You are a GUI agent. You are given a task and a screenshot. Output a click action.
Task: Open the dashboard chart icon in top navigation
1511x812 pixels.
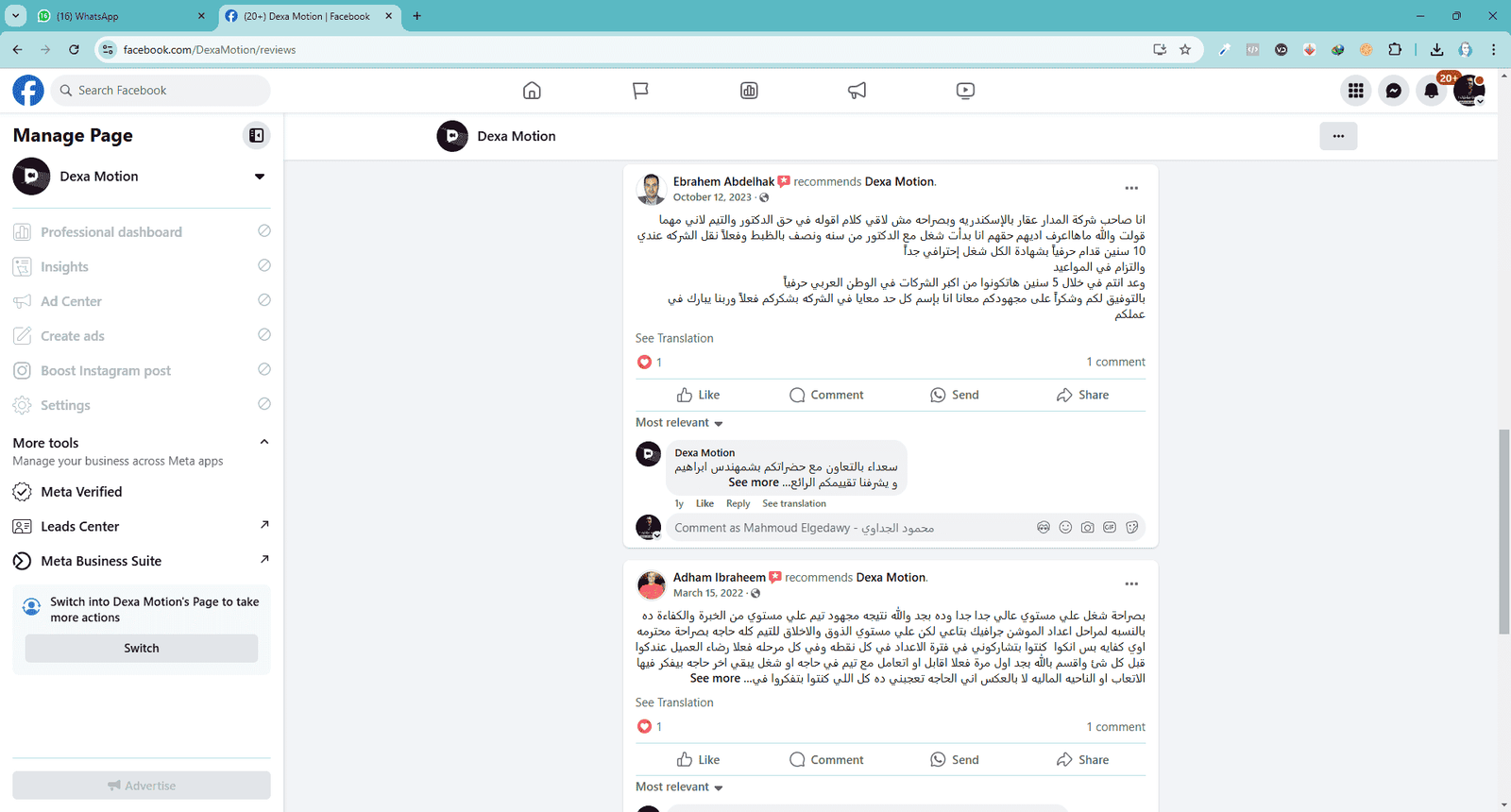(749, 91)
